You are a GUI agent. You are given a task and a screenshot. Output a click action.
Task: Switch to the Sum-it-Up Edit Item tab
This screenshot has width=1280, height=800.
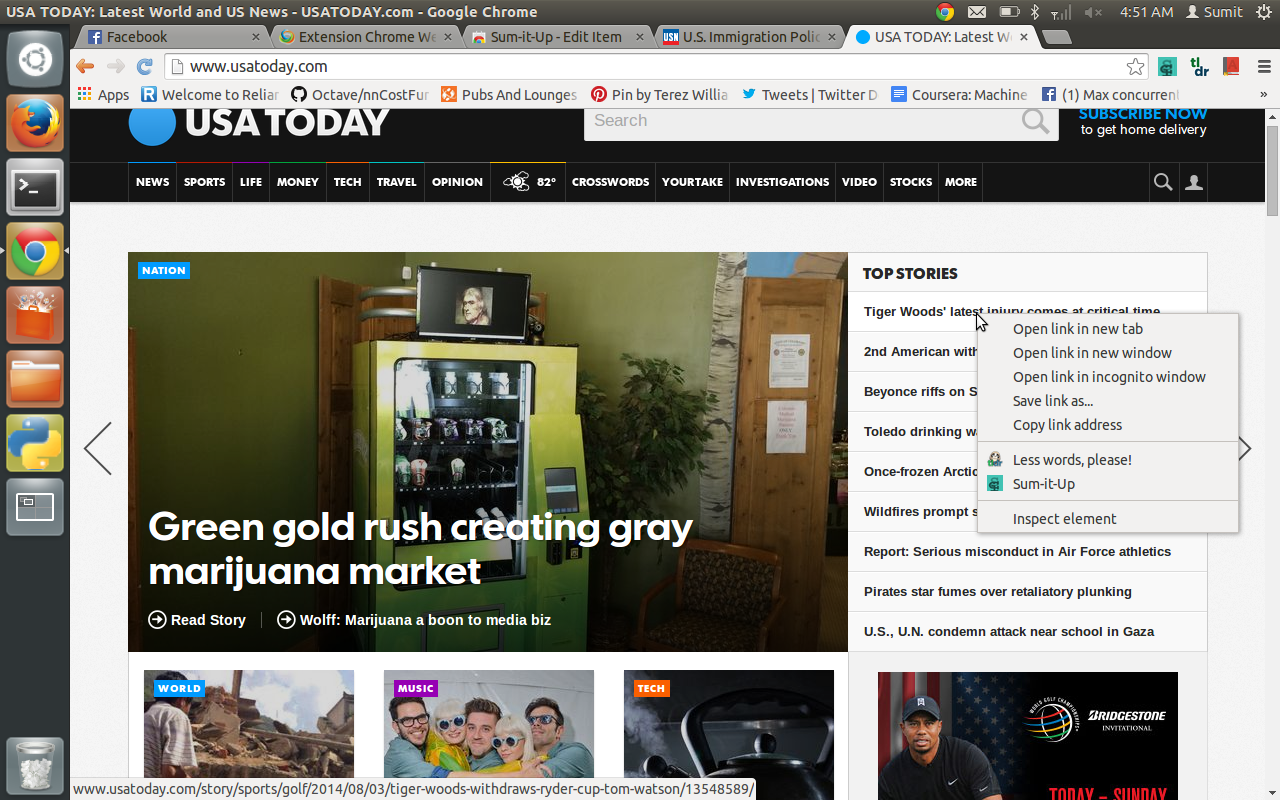click(558, 37)
